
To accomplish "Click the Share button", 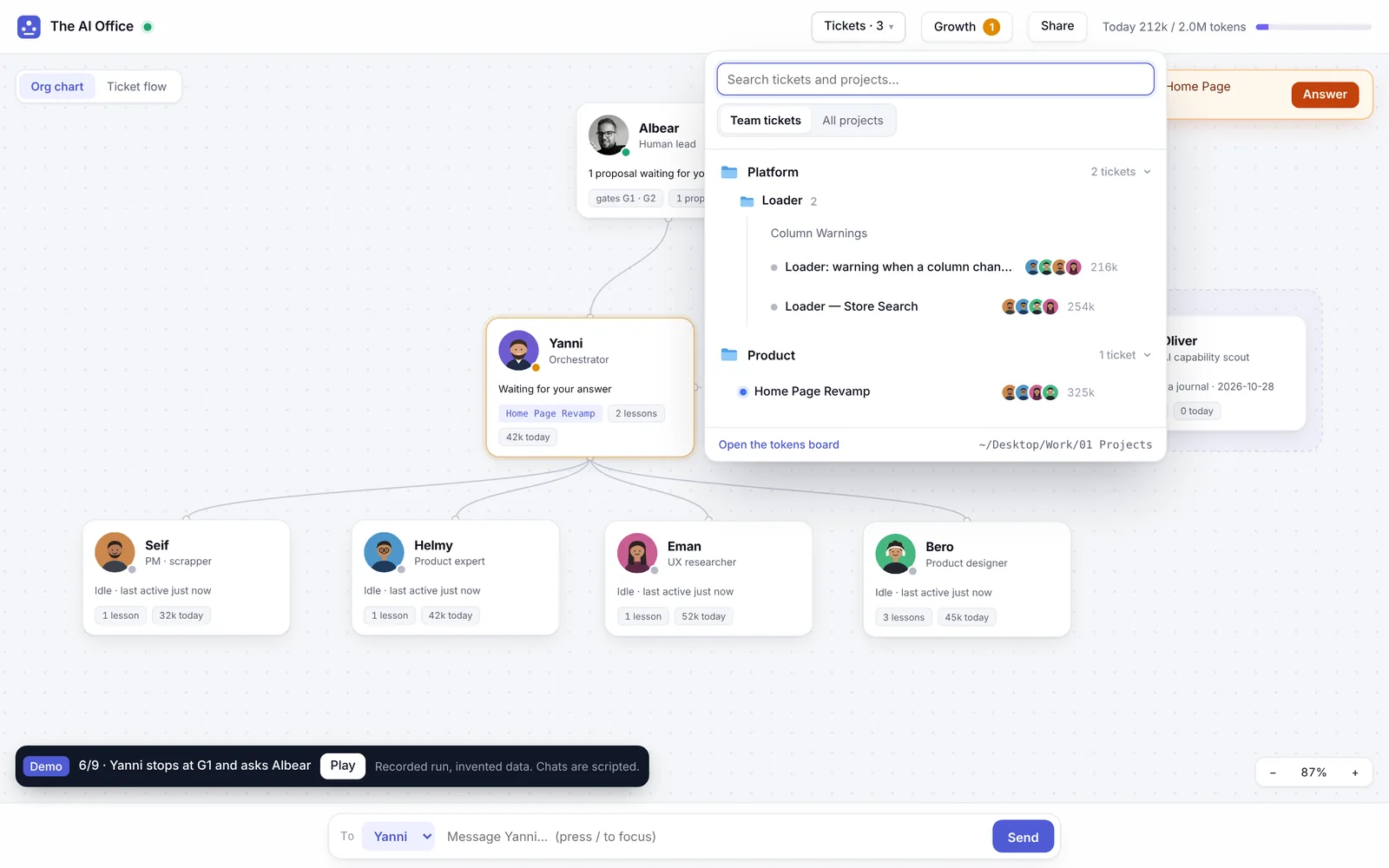I will (1057, 26).
